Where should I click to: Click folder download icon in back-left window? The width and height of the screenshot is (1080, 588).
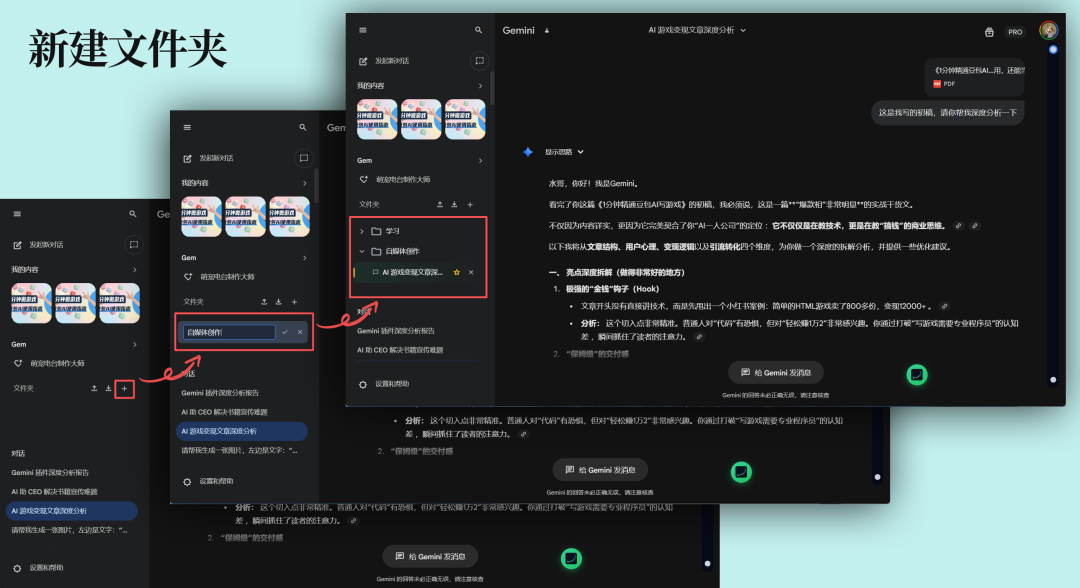pyautogui.click(x=108, y=388)
